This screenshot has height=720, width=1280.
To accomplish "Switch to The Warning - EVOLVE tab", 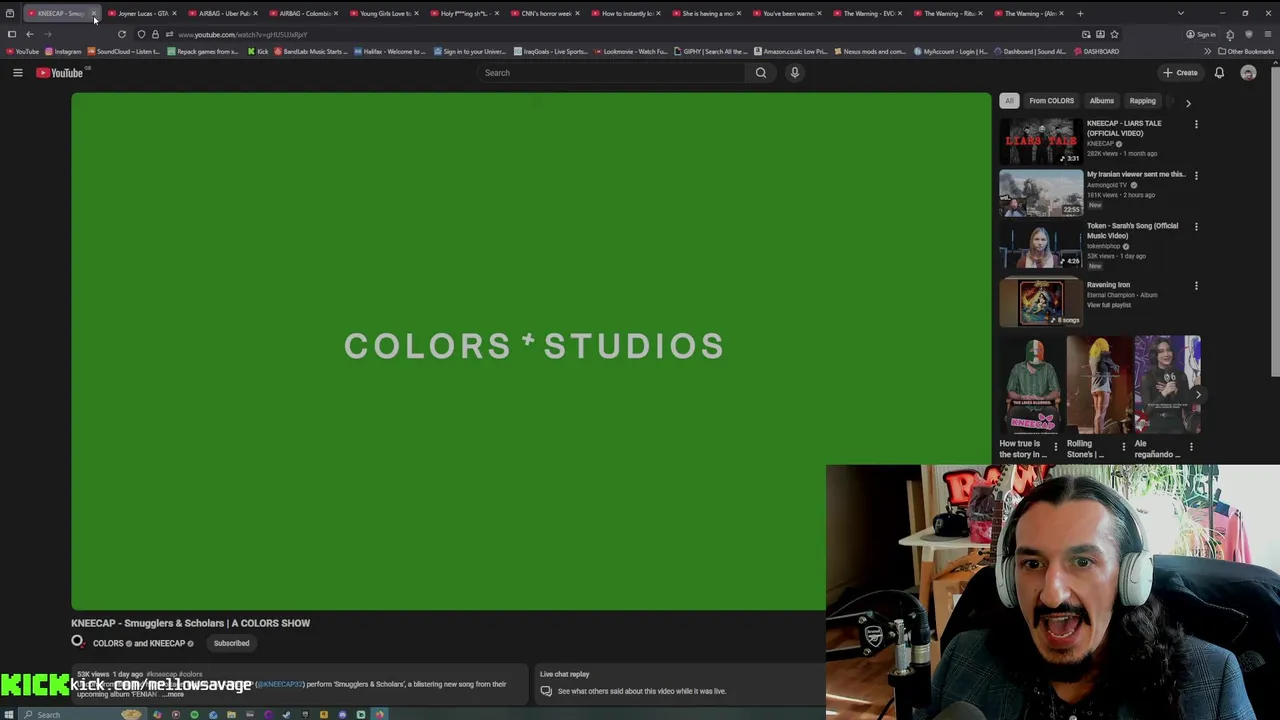I will pos(868,14).
